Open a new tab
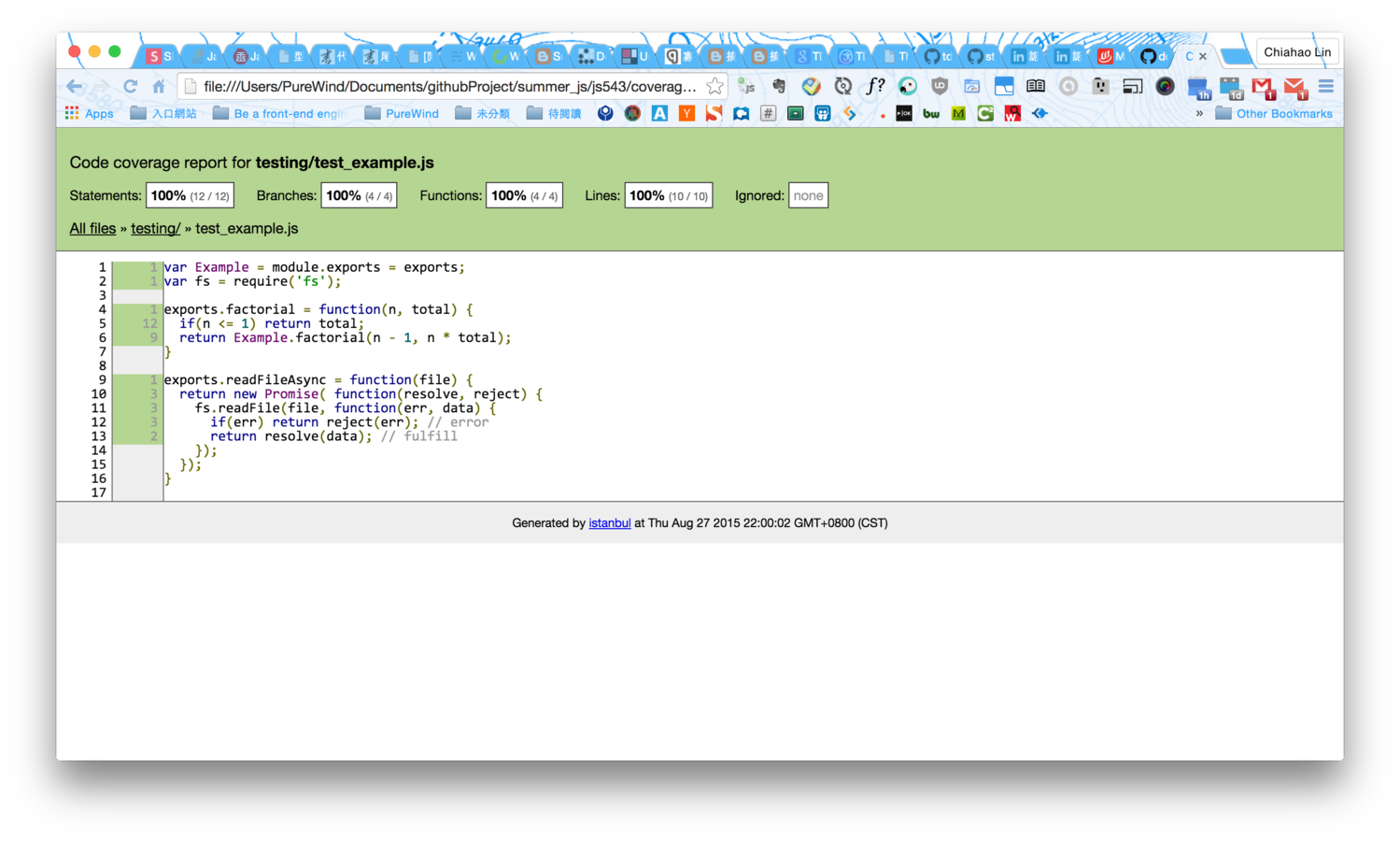The width and height of the screenshot is (1400, 841). pyautogui.click(x=1236, y=56)
